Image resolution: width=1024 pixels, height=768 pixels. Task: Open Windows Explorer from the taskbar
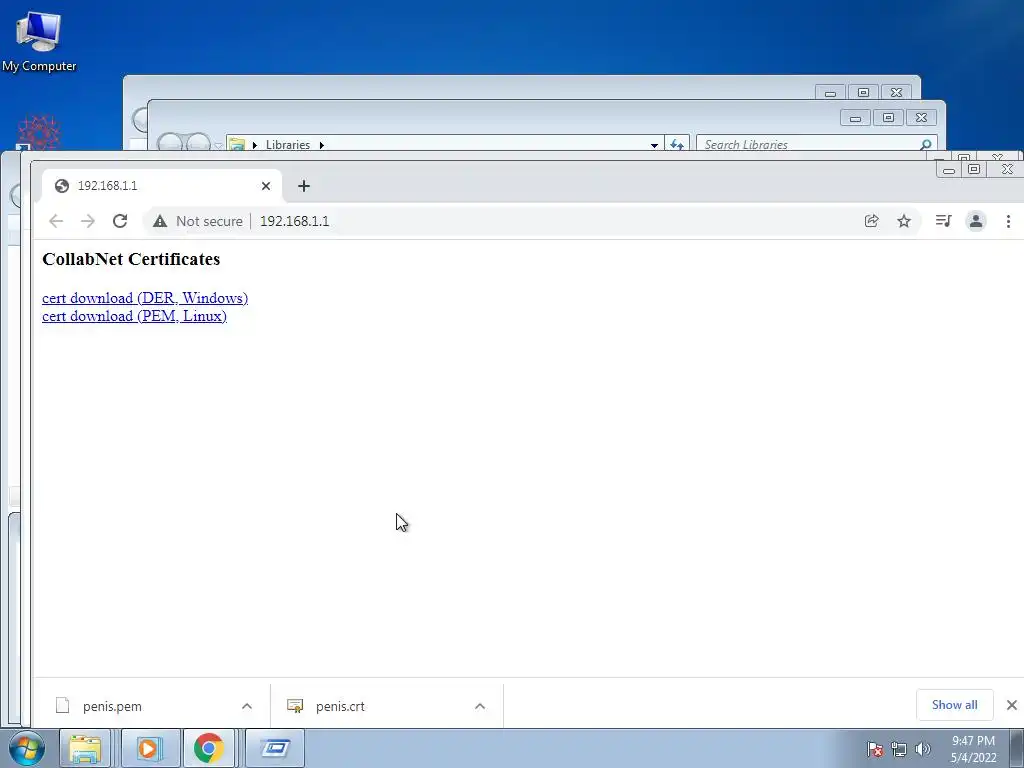tap(86, 748)
